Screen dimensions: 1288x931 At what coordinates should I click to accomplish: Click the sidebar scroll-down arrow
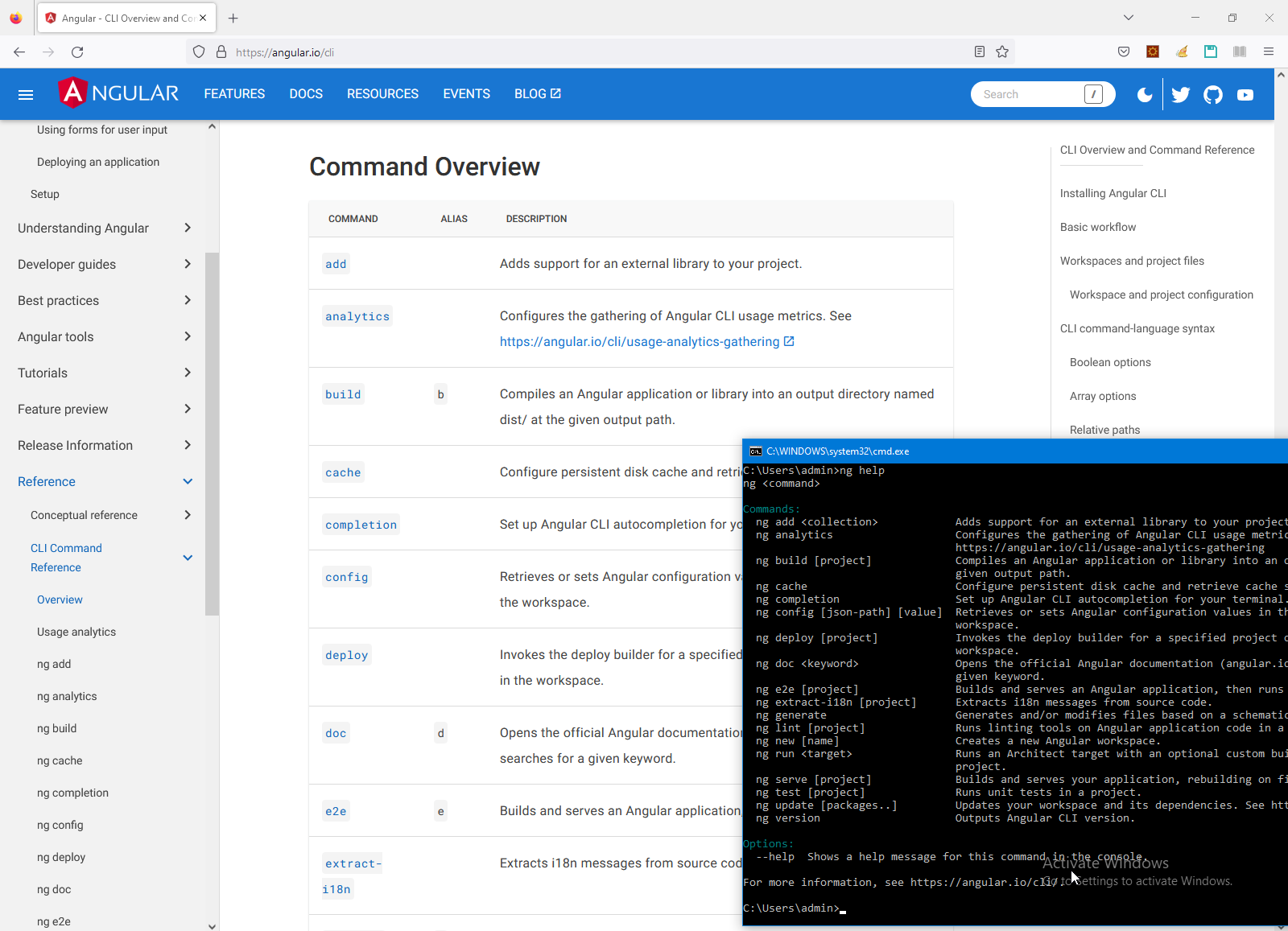(x=212, y=926)
